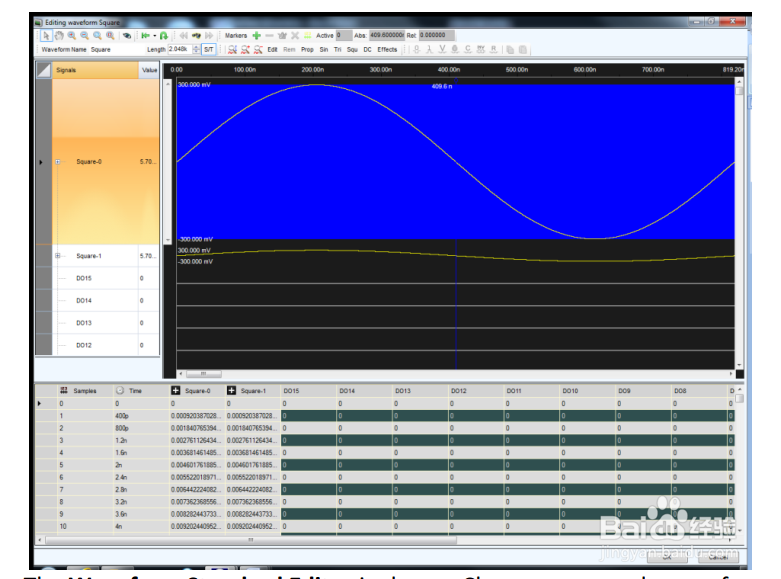This screenshot has height=579, width=781.
Task: Insert a sine with Sin button
Action: coord(324,49)
